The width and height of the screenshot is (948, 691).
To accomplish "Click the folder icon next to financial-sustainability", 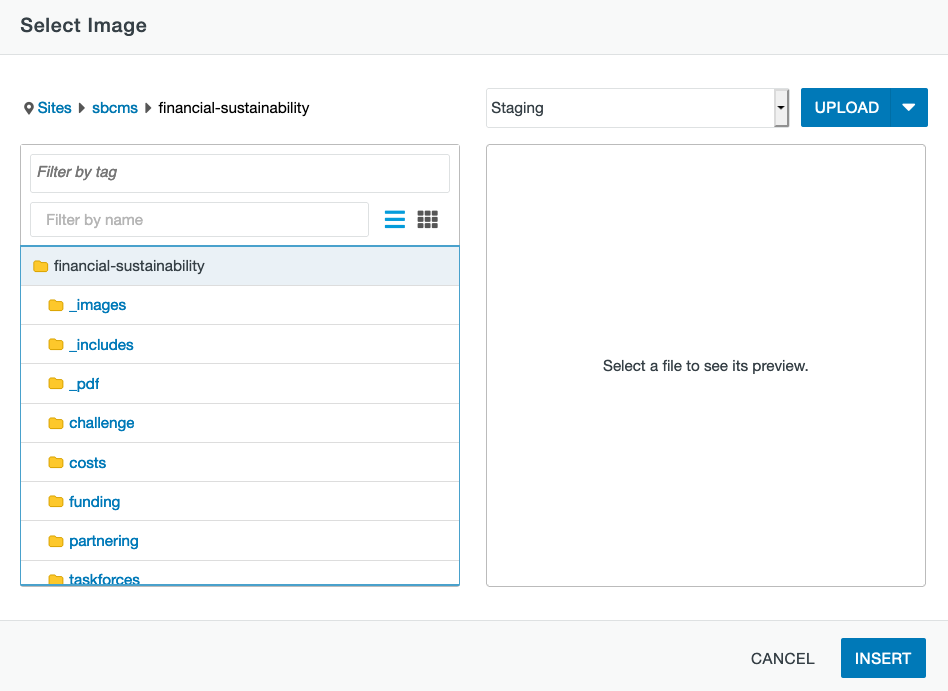I will 41,266.
